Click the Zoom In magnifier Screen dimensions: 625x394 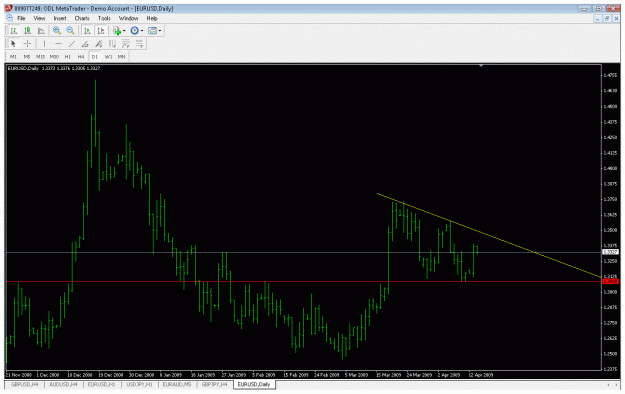(57, 31)
